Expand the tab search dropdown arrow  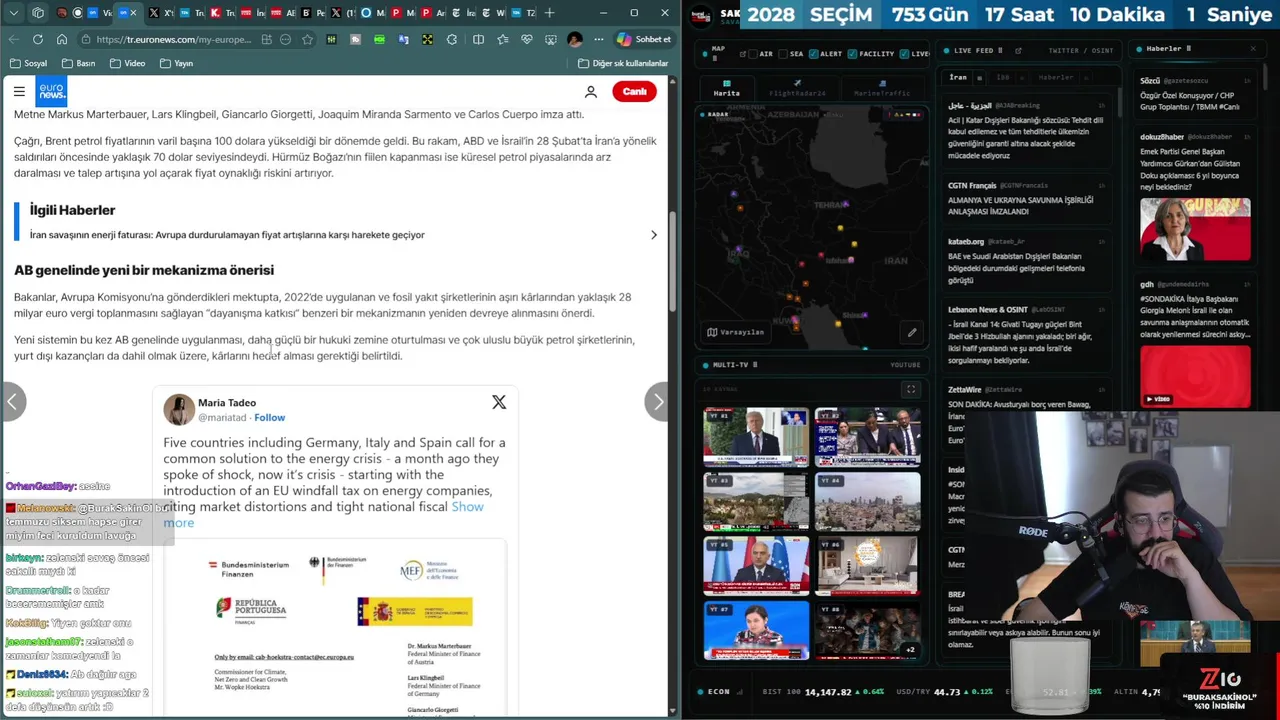tap(14, 13)
